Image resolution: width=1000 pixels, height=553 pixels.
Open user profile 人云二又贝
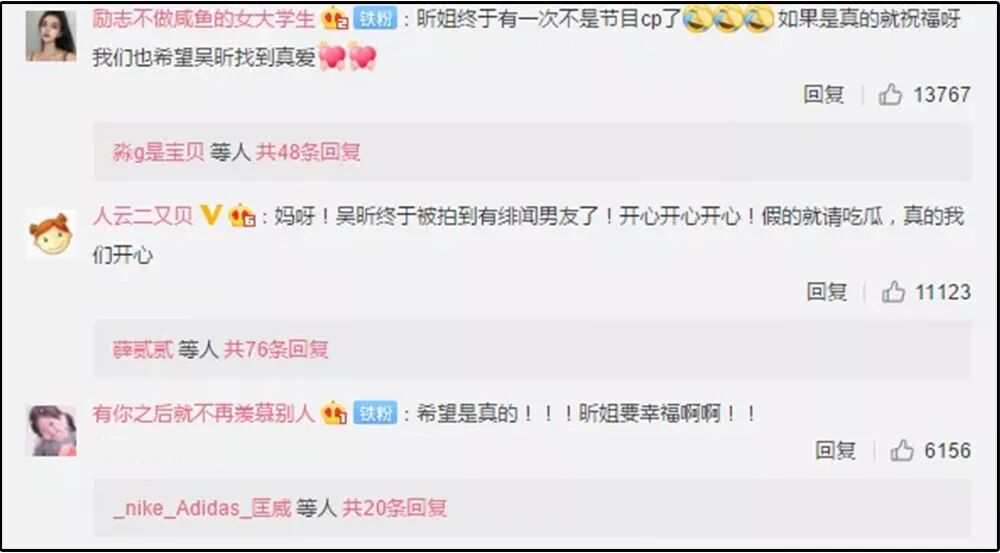[x=142, y=216]
